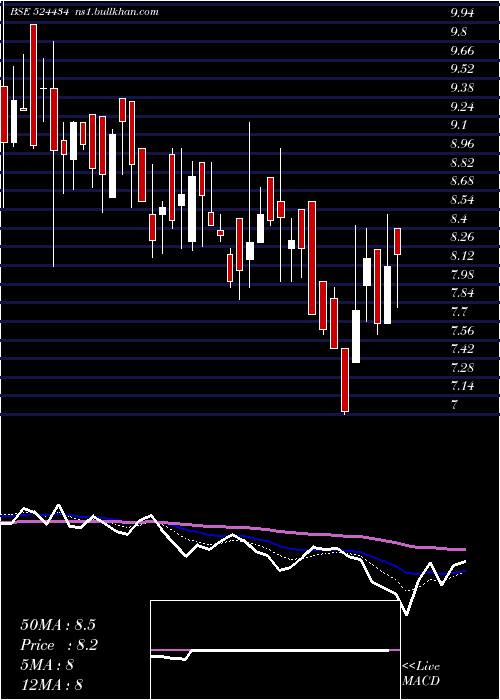The image size is (500, 700).
Task: Click the lowest red candle bottoming at 7
Action: tap(345, 380)
